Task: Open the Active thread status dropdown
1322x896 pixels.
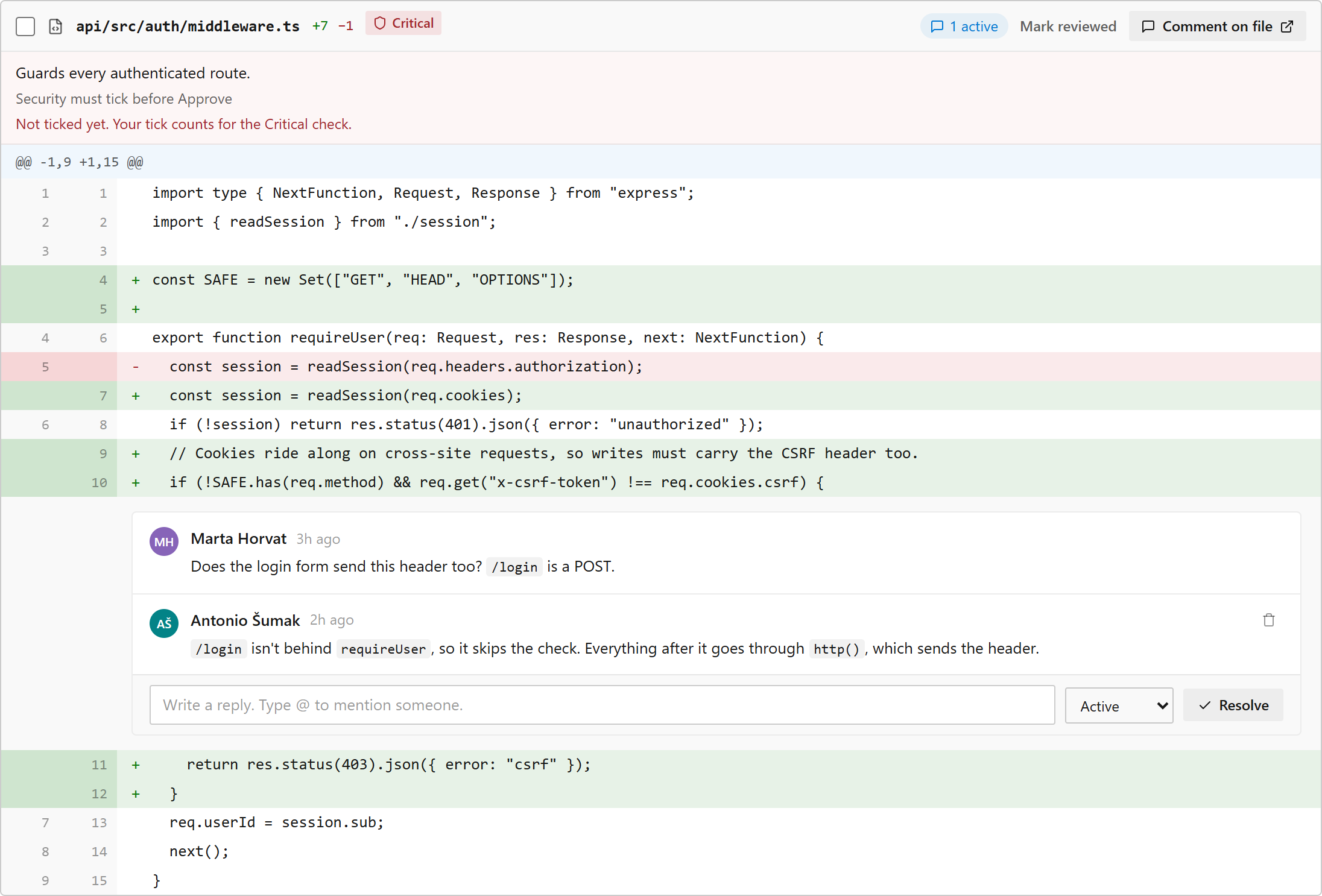Action: 1119,705
